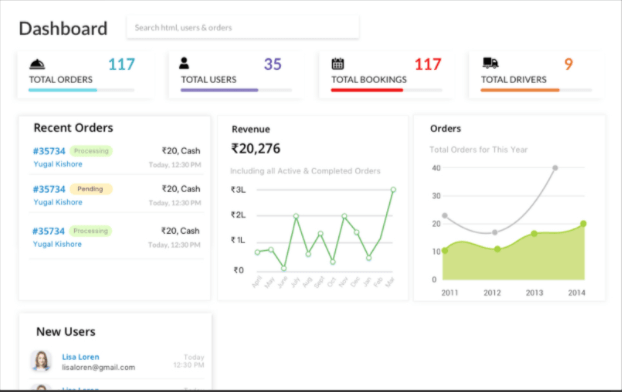Open Yugal Kishore under the Pending order
Image resolution: width=622 pixels, height=392 pixels.
point(58,202)
